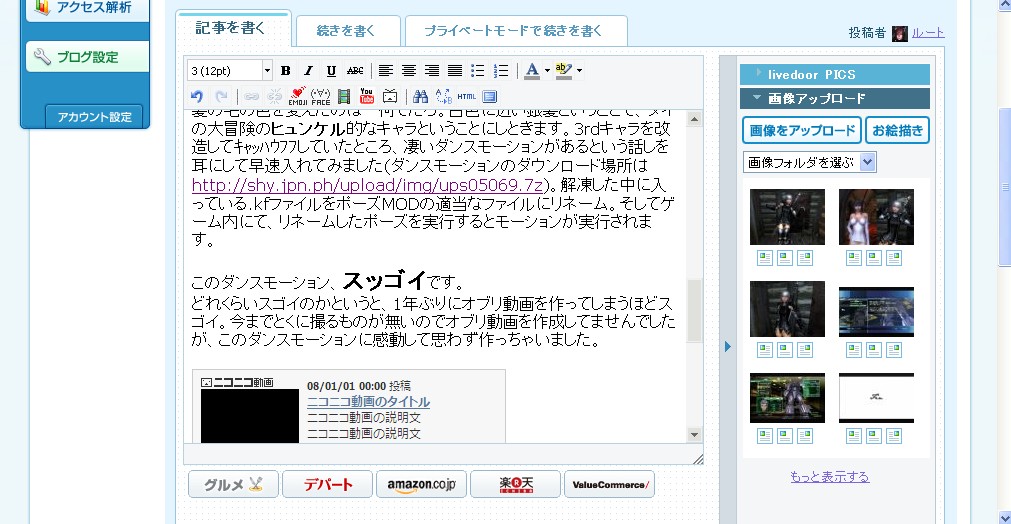
Task: Open アクセス解析 sidebar menu
Action: pos(87,8)
